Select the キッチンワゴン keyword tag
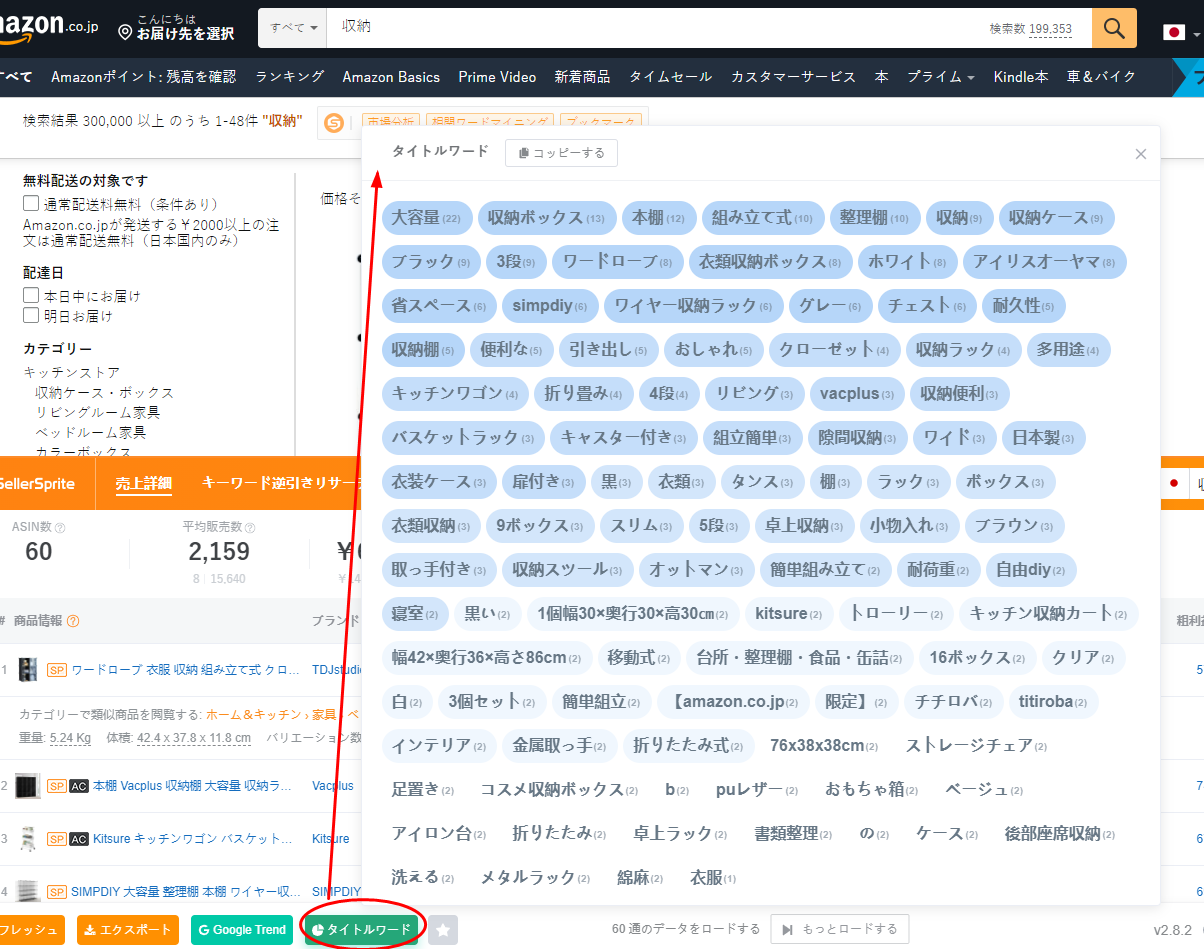 click(455, 394)
